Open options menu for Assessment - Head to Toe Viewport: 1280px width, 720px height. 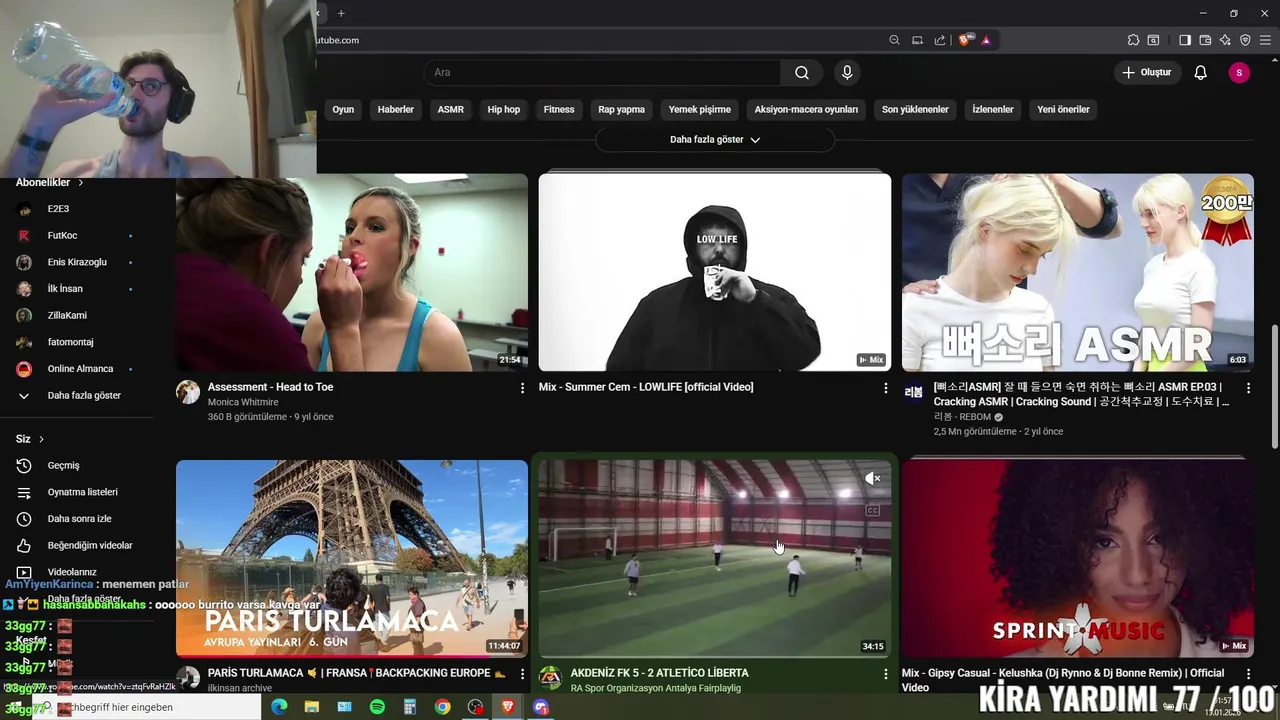tap(522, 388)
